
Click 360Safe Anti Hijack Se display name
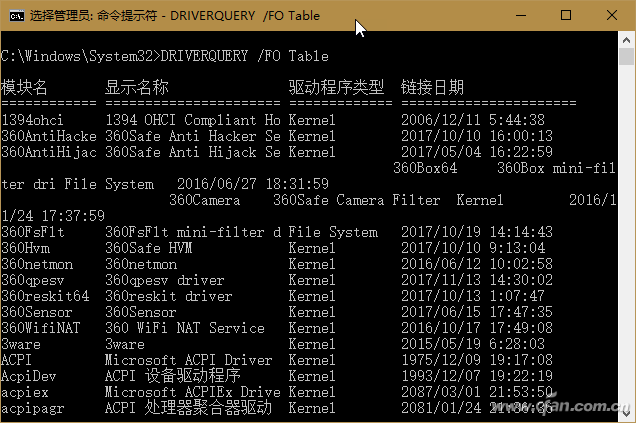point(193,152)
